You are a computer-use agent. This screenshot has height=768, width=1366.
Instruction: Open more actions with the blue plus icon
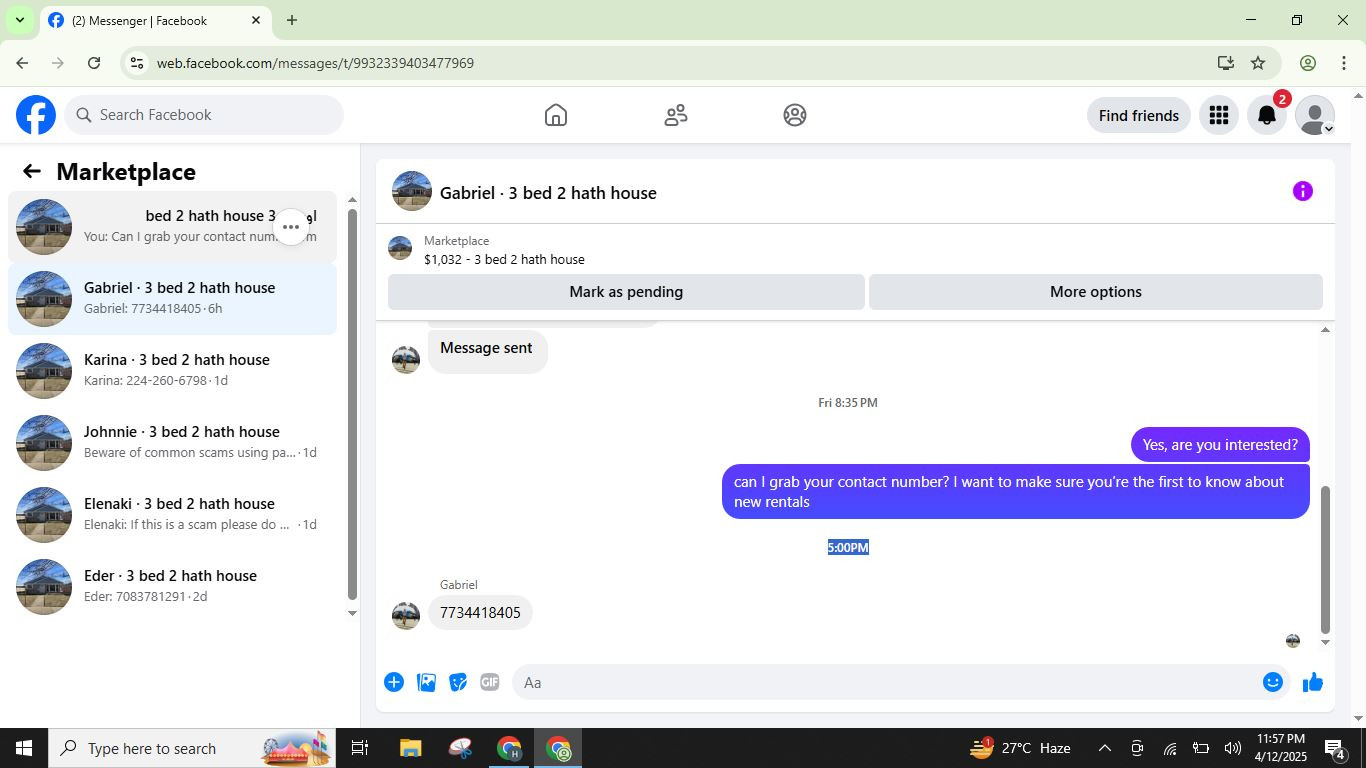pos(394,682)
